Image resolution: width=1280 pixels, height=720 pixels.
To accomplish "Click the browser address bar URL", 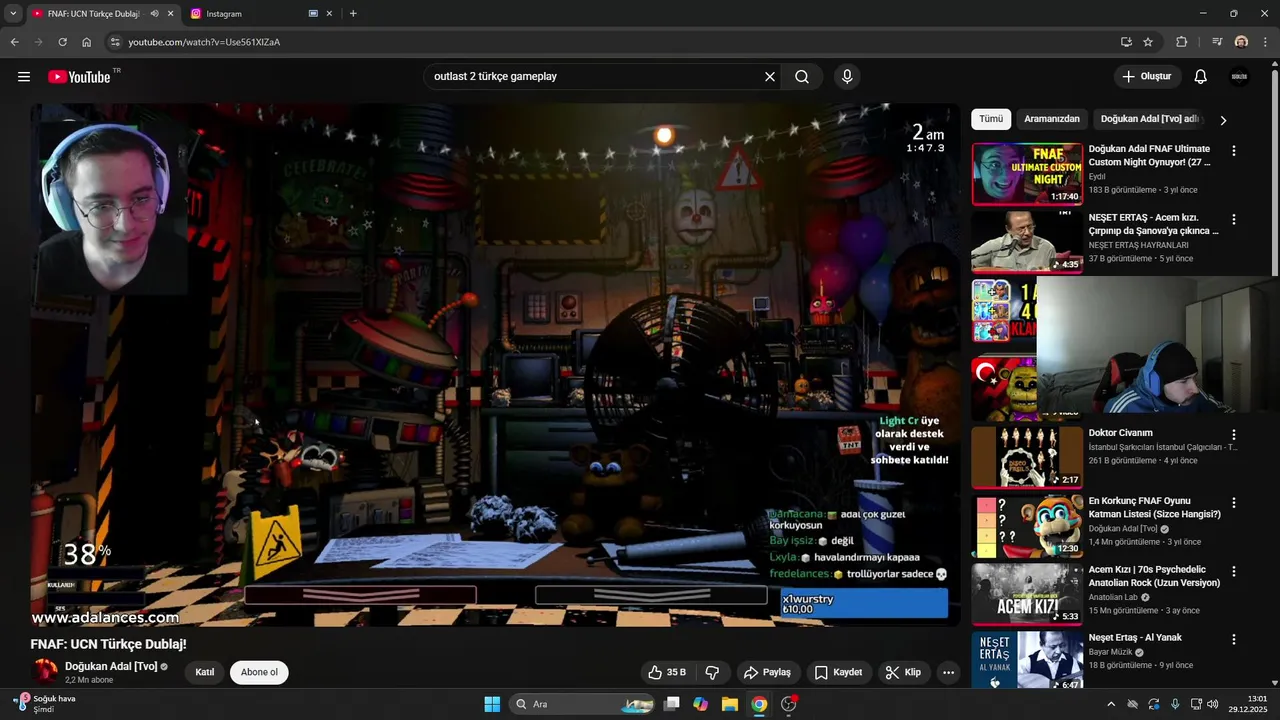I will click(204, 42).
